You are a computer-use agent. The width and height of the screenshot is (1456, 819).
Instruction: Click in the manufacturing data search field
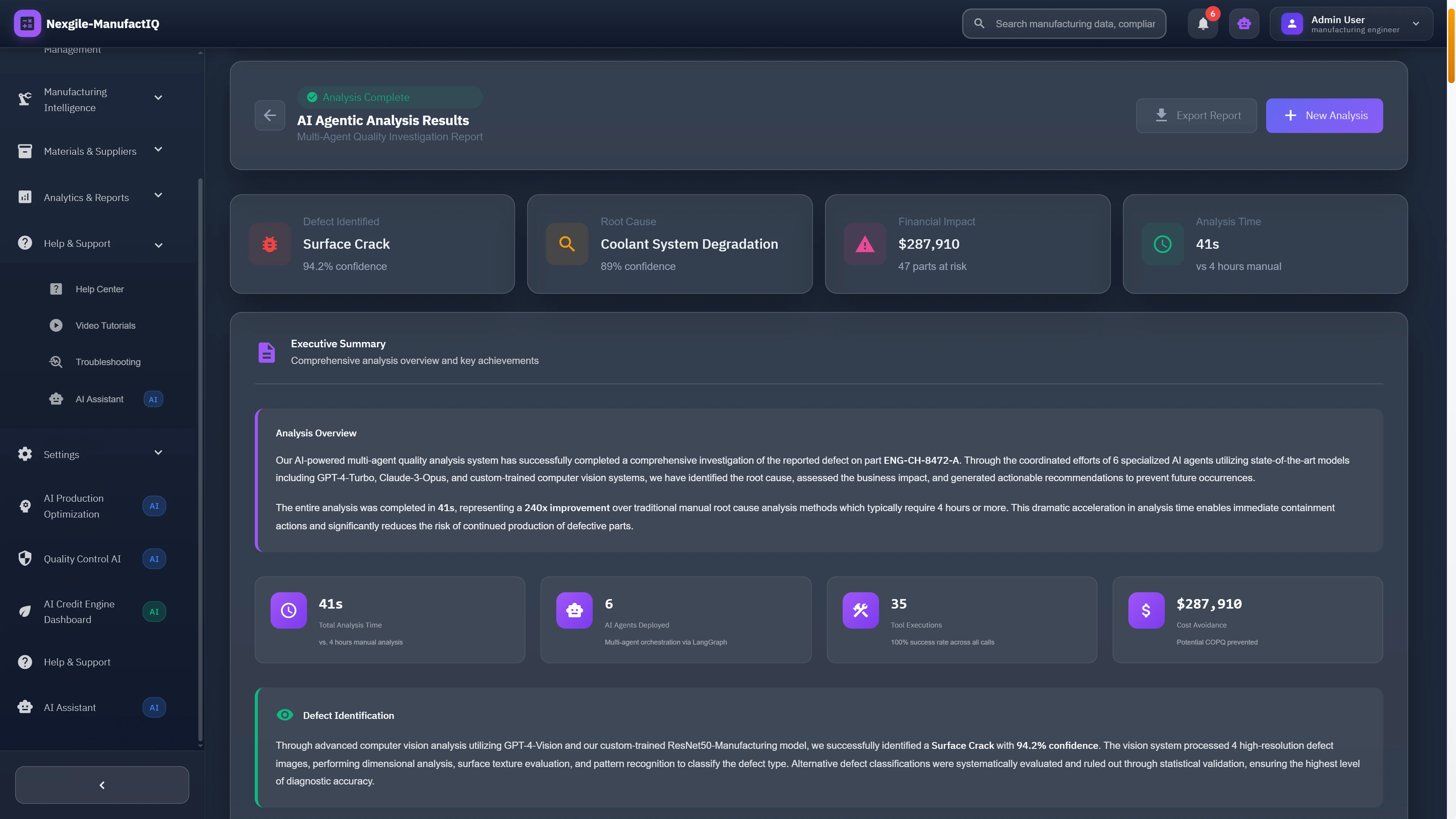point(1062,23)
